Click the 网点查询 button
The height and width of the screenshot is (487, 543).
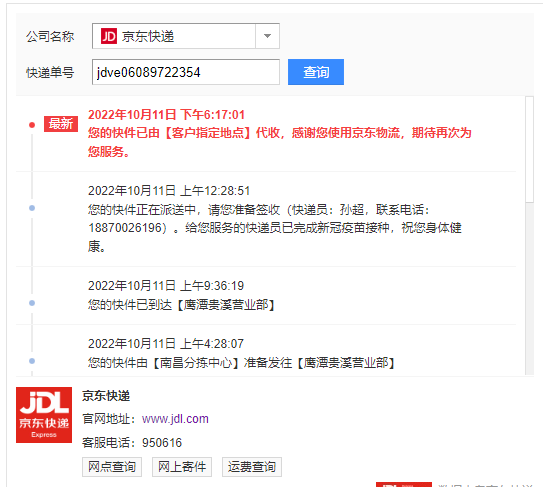pos(112,467)
